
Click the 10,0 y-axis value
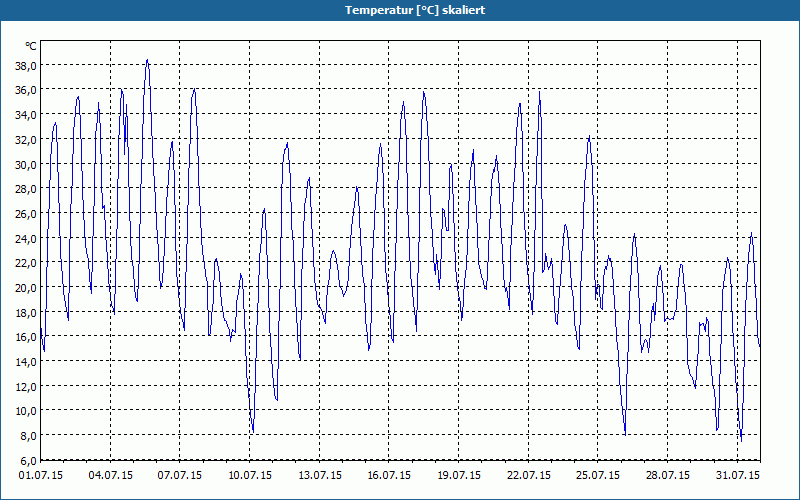(x=26, y=411)
